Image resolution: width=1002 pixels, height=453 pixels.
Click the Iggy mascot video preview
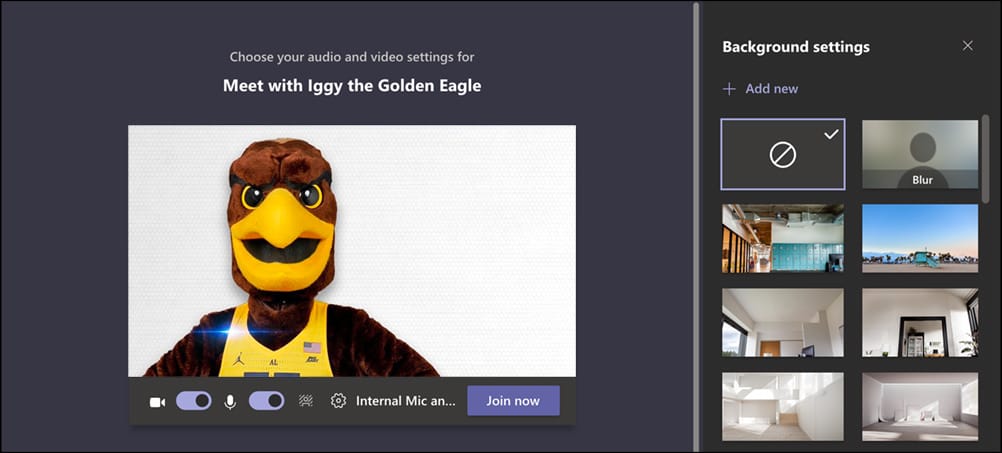pos(351,250)
